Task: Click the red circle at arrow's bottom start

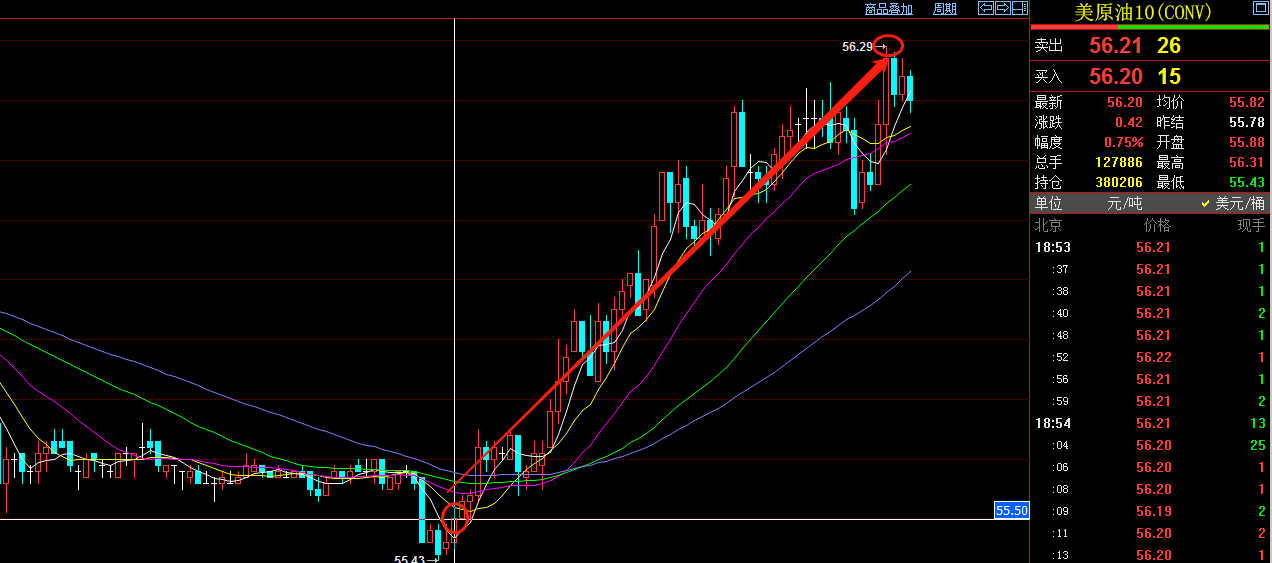Action: (x=455, y=518)
